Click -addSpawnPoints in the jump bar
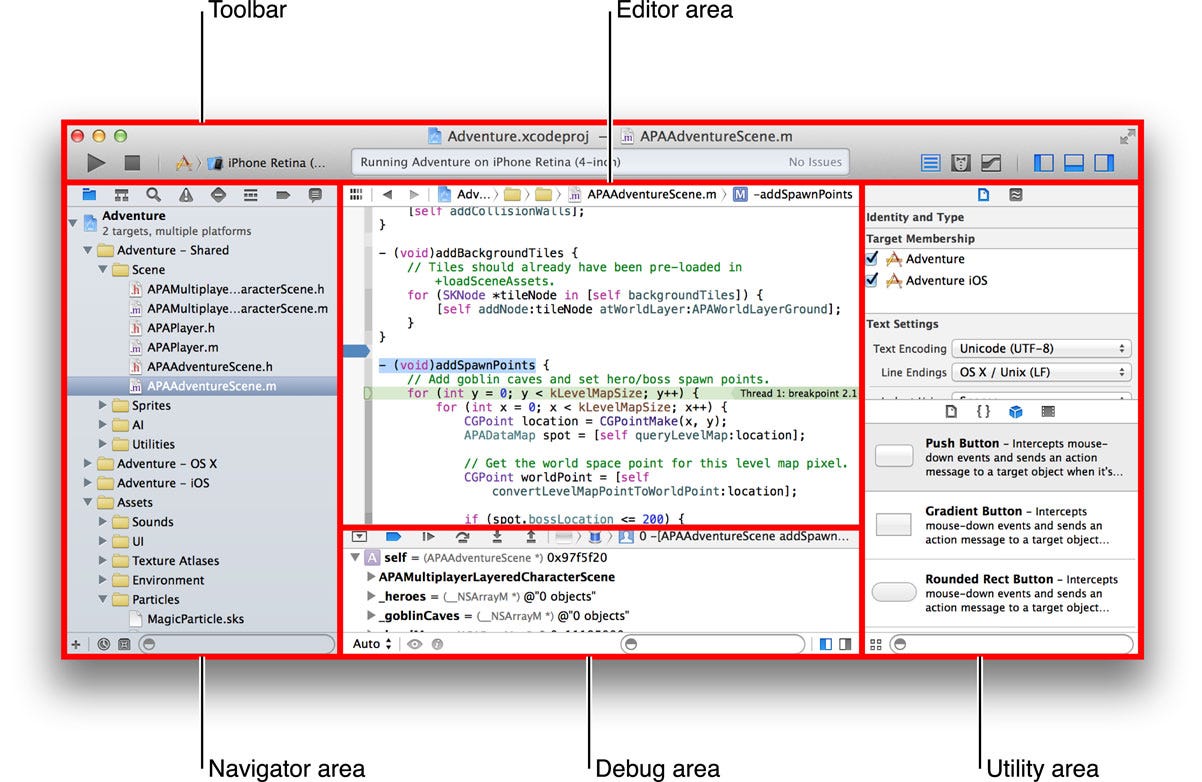This screenshot has width=1202, height=782. tap(792, 195)
